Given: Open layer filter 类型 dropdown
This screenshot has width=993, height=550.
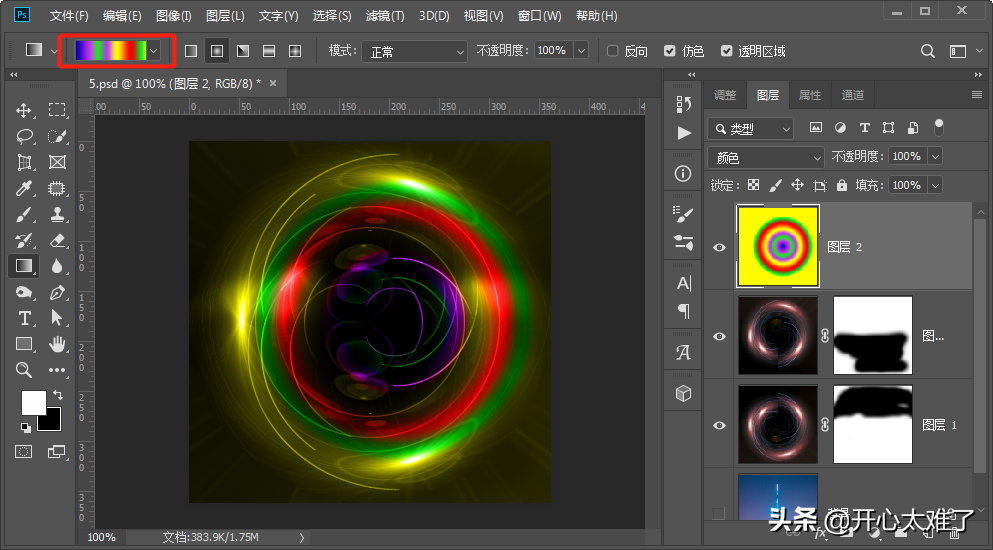Looking at the screenshot, I should (750, 129).
